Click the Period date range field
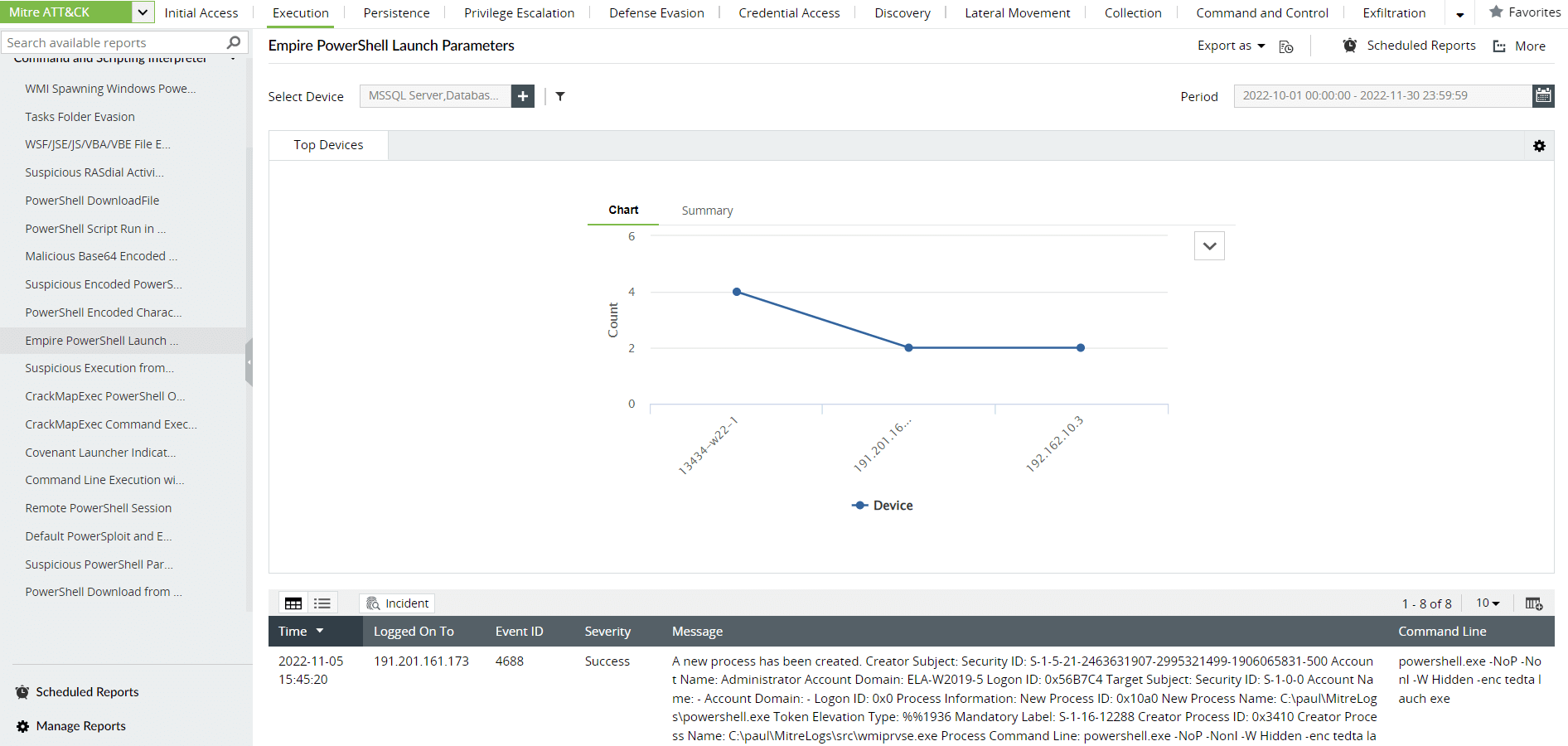1568x746 pixels. click(1382, 95)
